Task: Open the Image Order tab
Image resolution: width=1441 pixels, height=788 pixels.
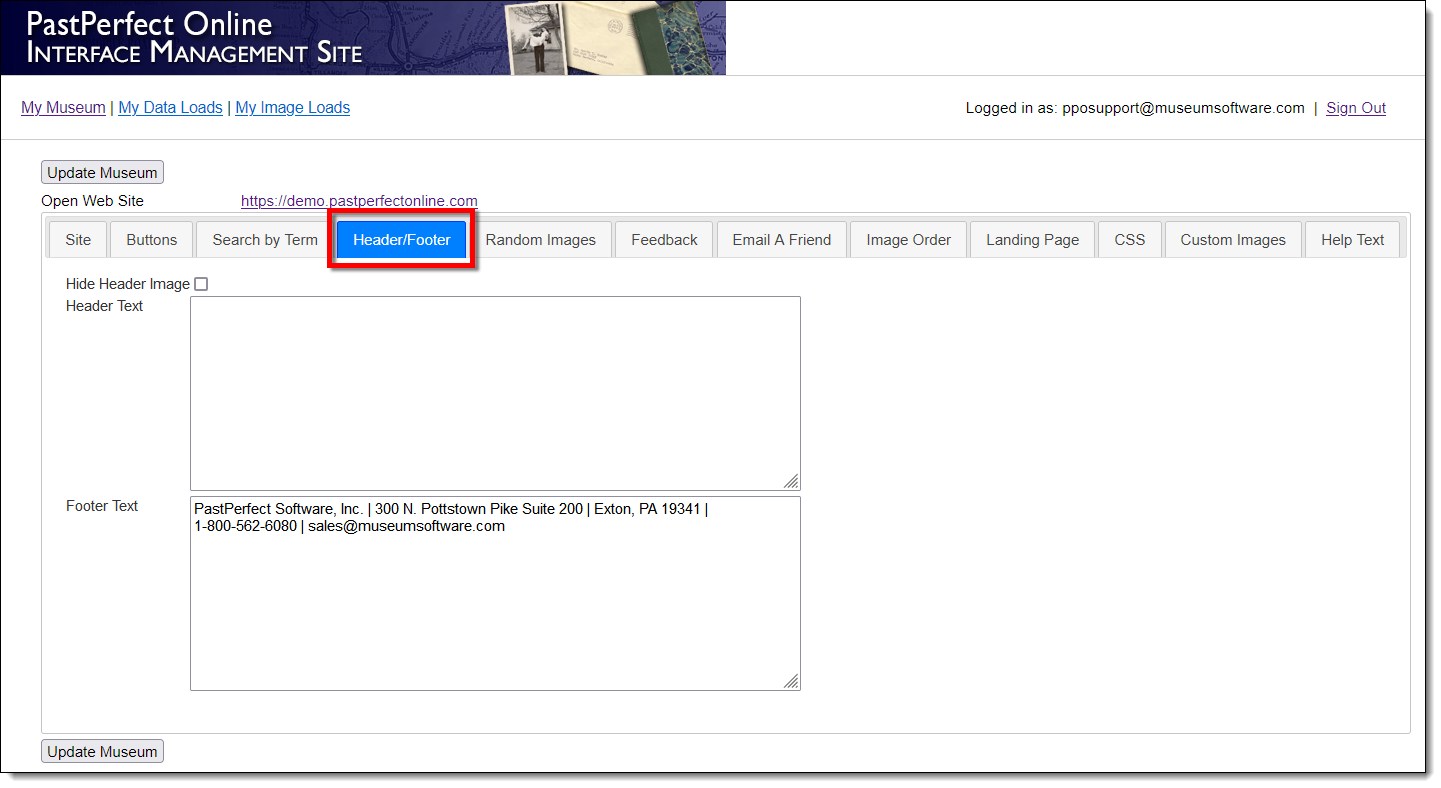Action: tap(908, 240)
